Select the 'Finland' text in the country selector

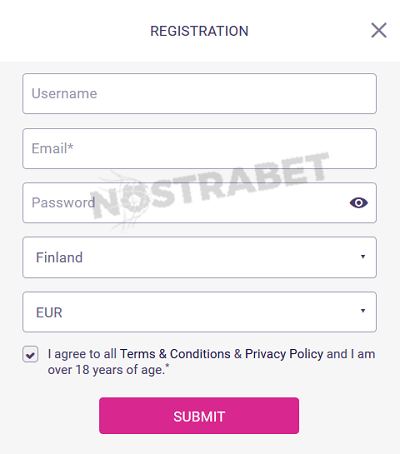pyautogui.click(x=59, y=257)
